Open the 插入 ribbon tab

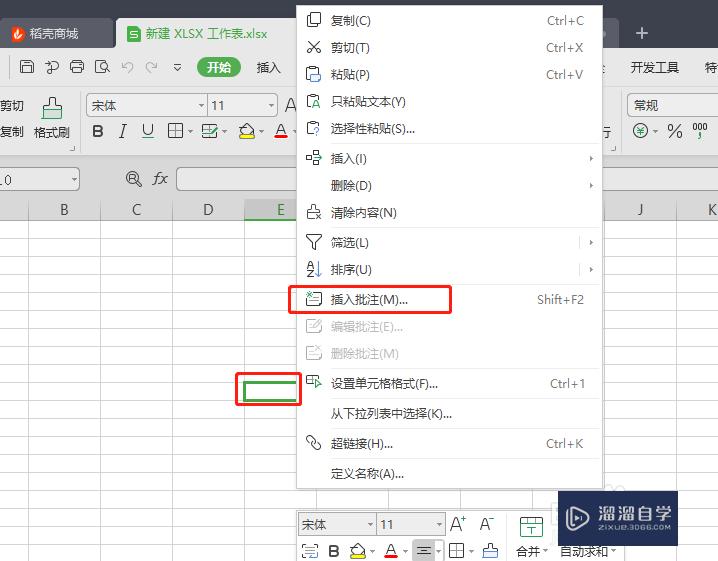(x=268, y=68)
